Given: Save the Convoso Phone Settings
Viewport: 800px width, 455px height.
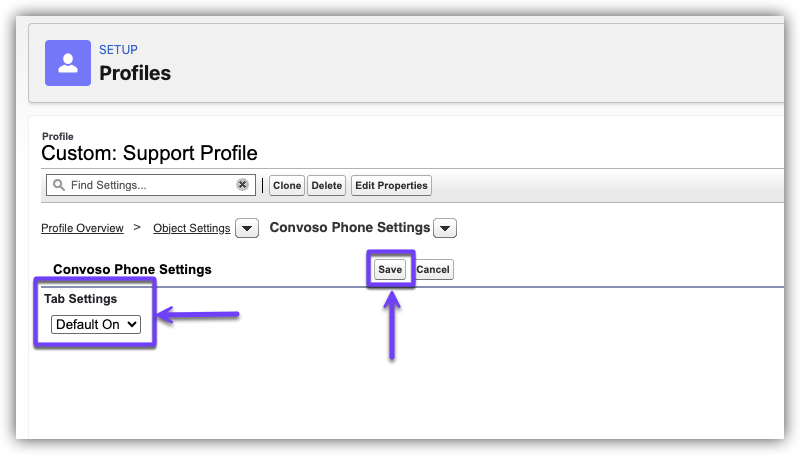Looking at the screenshot, I should point(390,270).
